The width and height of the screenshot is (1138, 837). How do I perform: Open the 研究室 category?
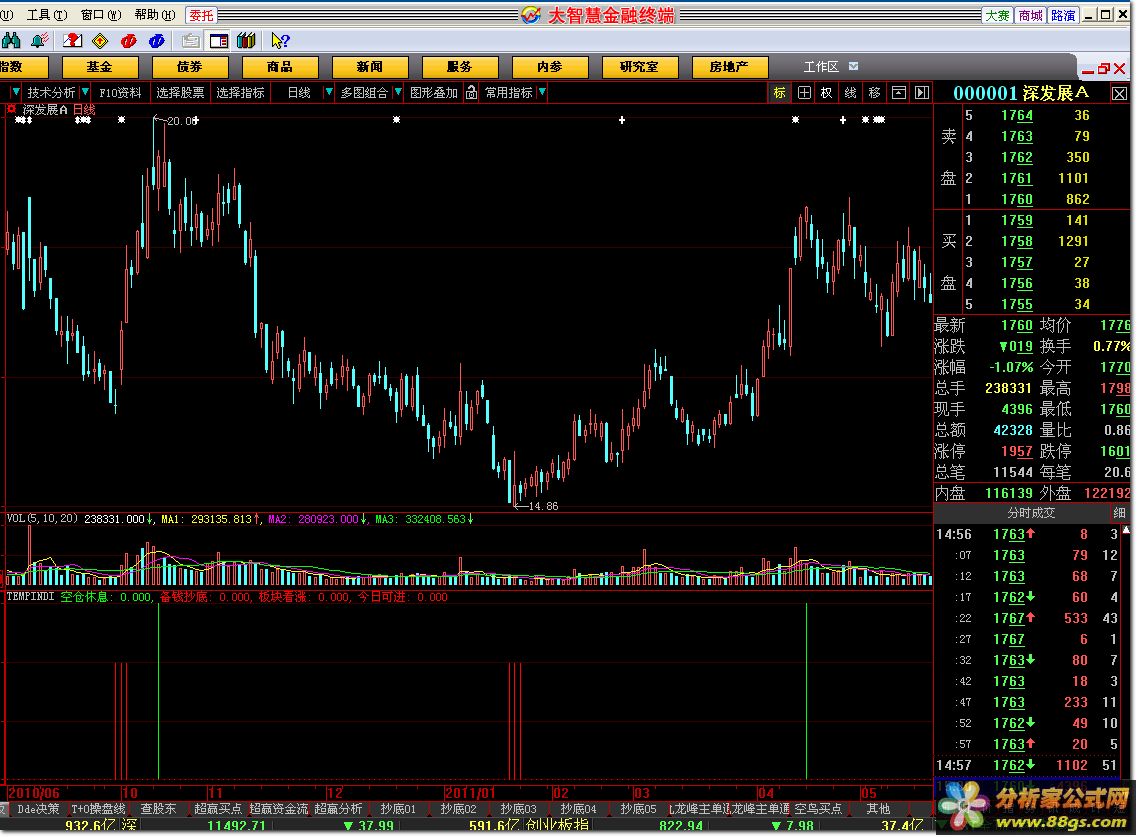click(639, 67)
